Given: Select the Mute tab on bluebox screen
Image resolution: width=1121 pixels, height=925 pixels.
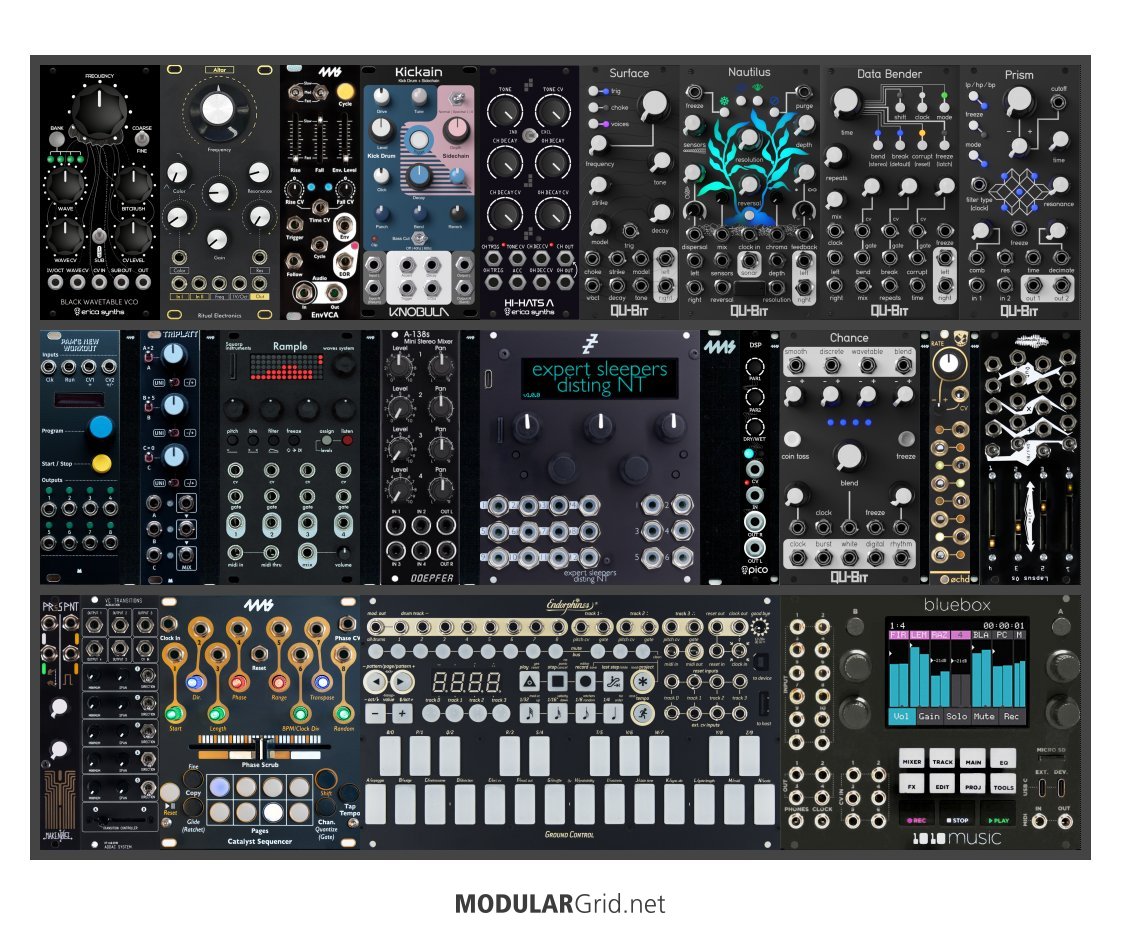Looking at the screenshot, I should click(984, 716).
